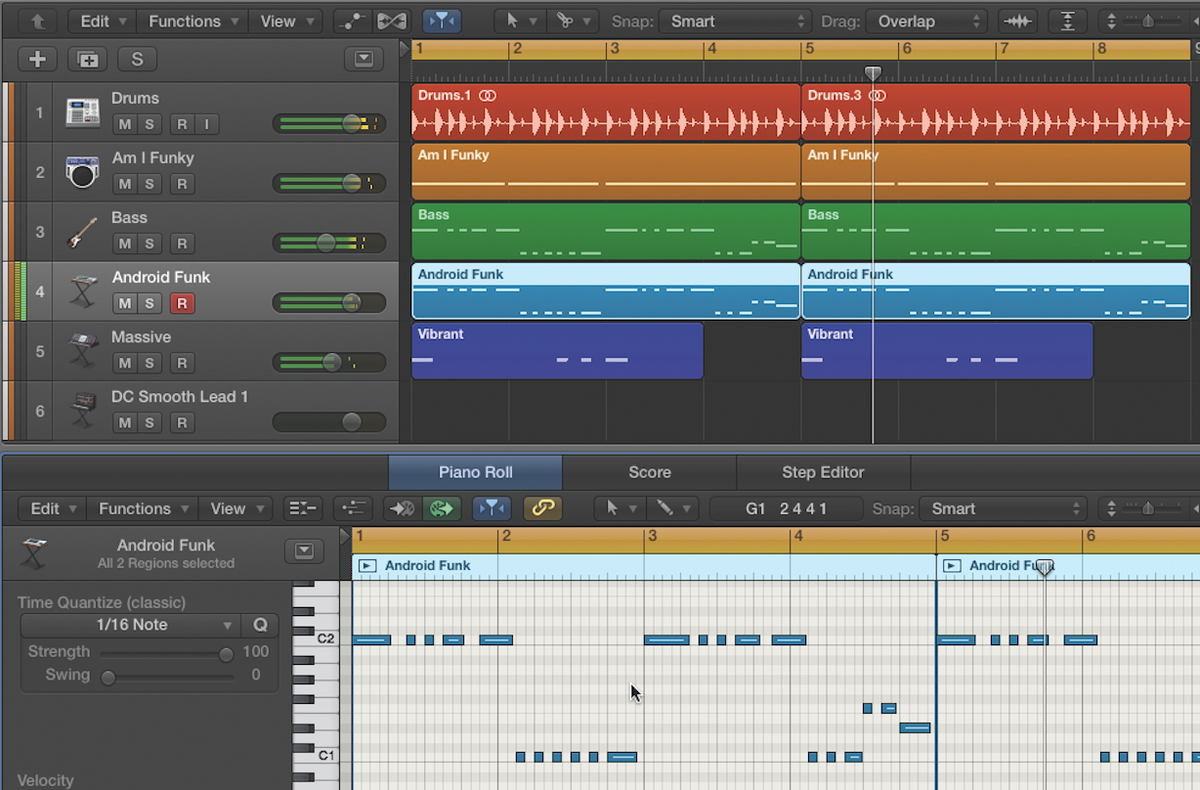
Task: Toggle Catch Playhead in the tracks toolbar
Action: tap(441, 21)
